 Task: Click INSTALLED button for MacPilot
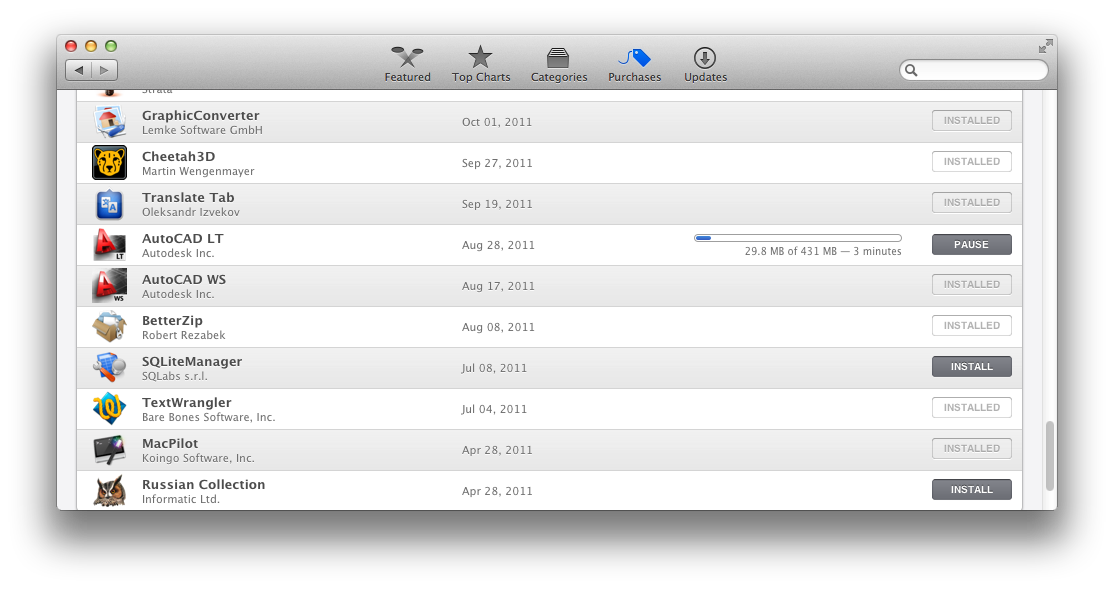coord(971,449)
